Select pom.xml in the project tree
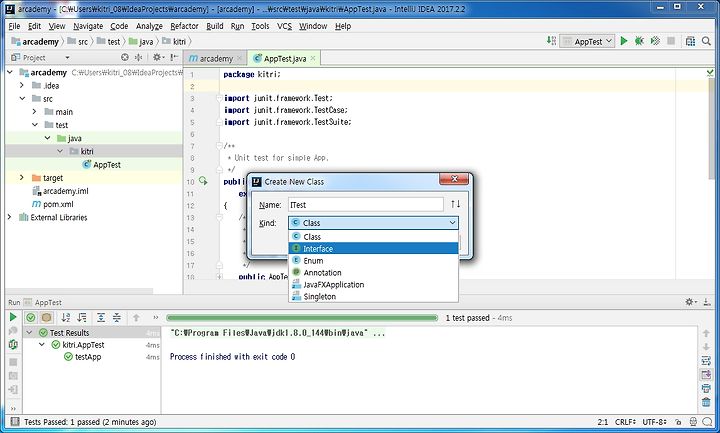720x433 pixels. click(52, 204)
